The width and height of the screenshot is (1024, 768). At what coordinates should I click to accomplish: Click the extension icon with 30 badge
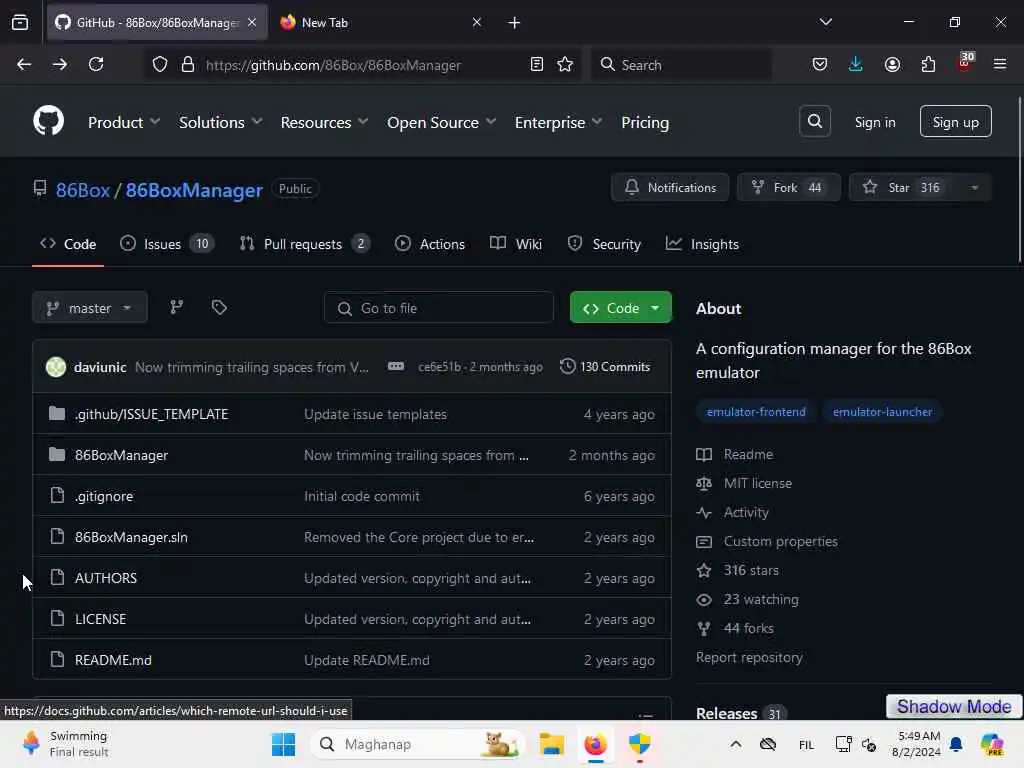click(965, 63)
